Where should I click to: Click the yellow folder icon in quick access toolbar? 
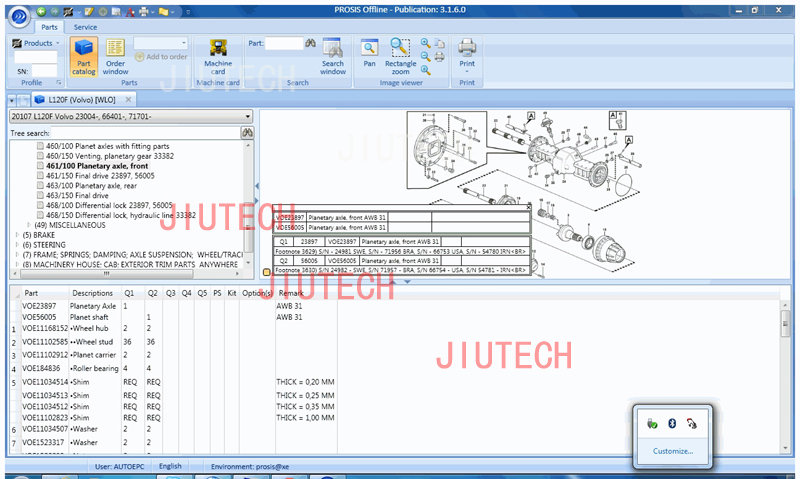pos(163,11)
